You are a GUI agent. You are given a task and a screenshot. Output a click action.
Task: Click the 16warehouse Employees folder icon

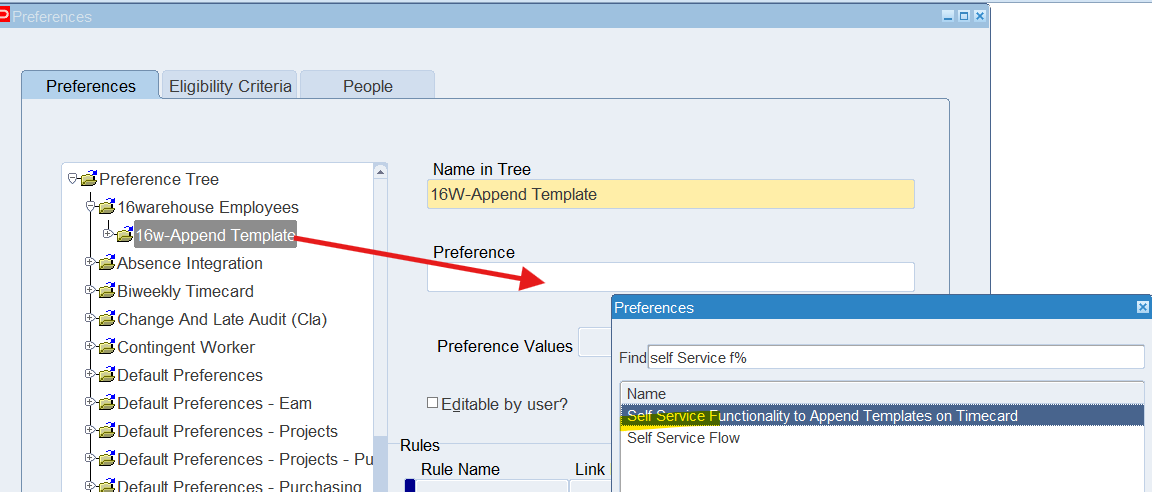[x=106, y=208]
